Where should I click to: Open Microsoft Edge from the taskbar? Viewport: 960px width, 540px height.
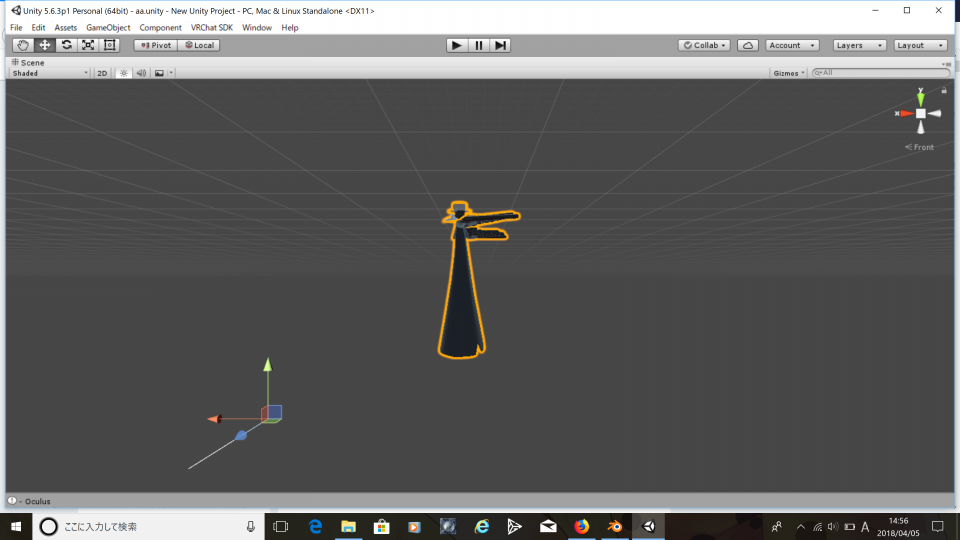(x=315, y=527)
